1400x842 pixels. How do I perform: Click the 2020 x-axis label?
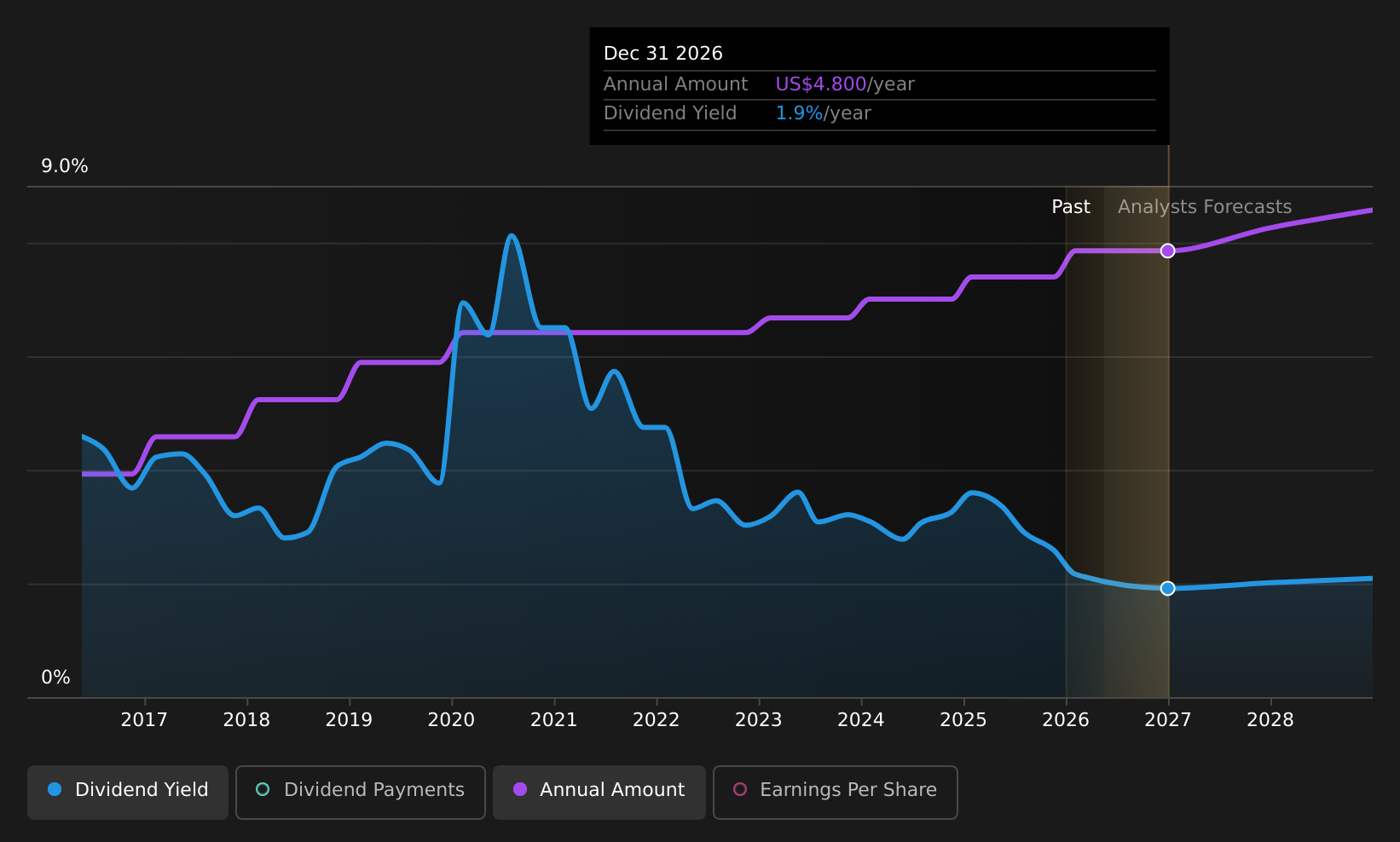click(451, 720)
